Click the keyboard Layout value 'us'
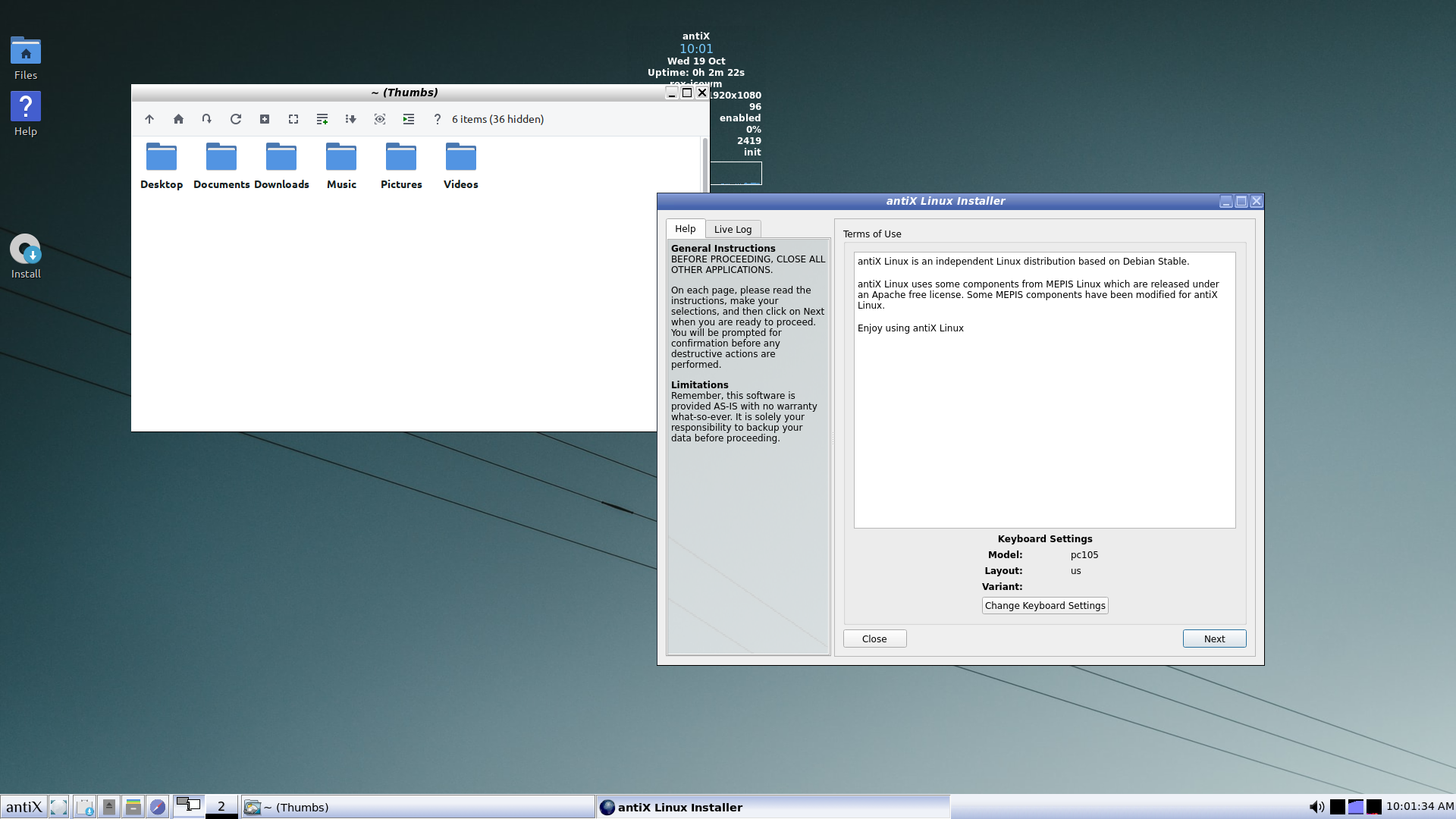 pos(1076,571)
